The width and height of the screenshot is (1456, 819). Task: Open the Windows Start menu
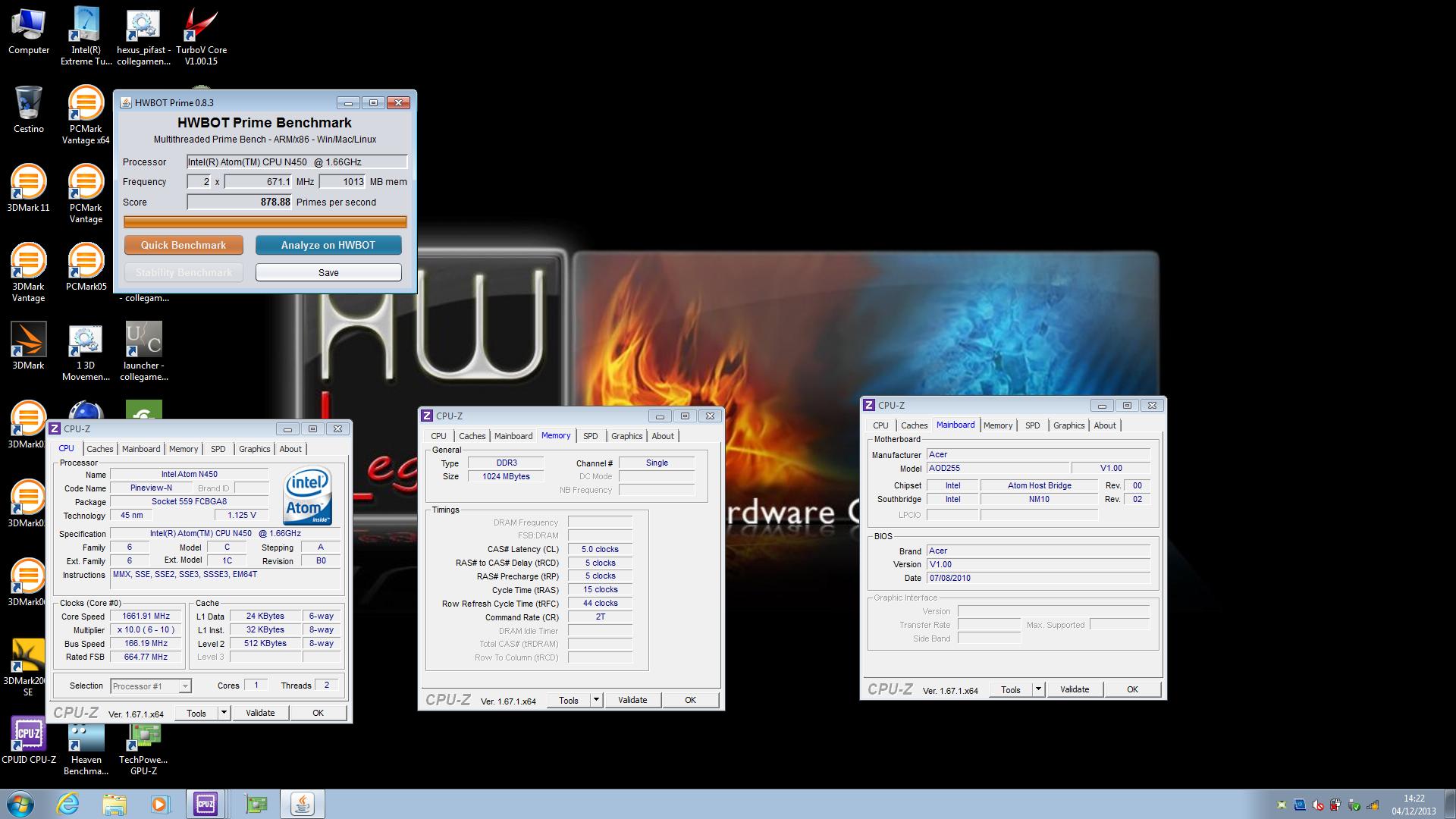20,804
